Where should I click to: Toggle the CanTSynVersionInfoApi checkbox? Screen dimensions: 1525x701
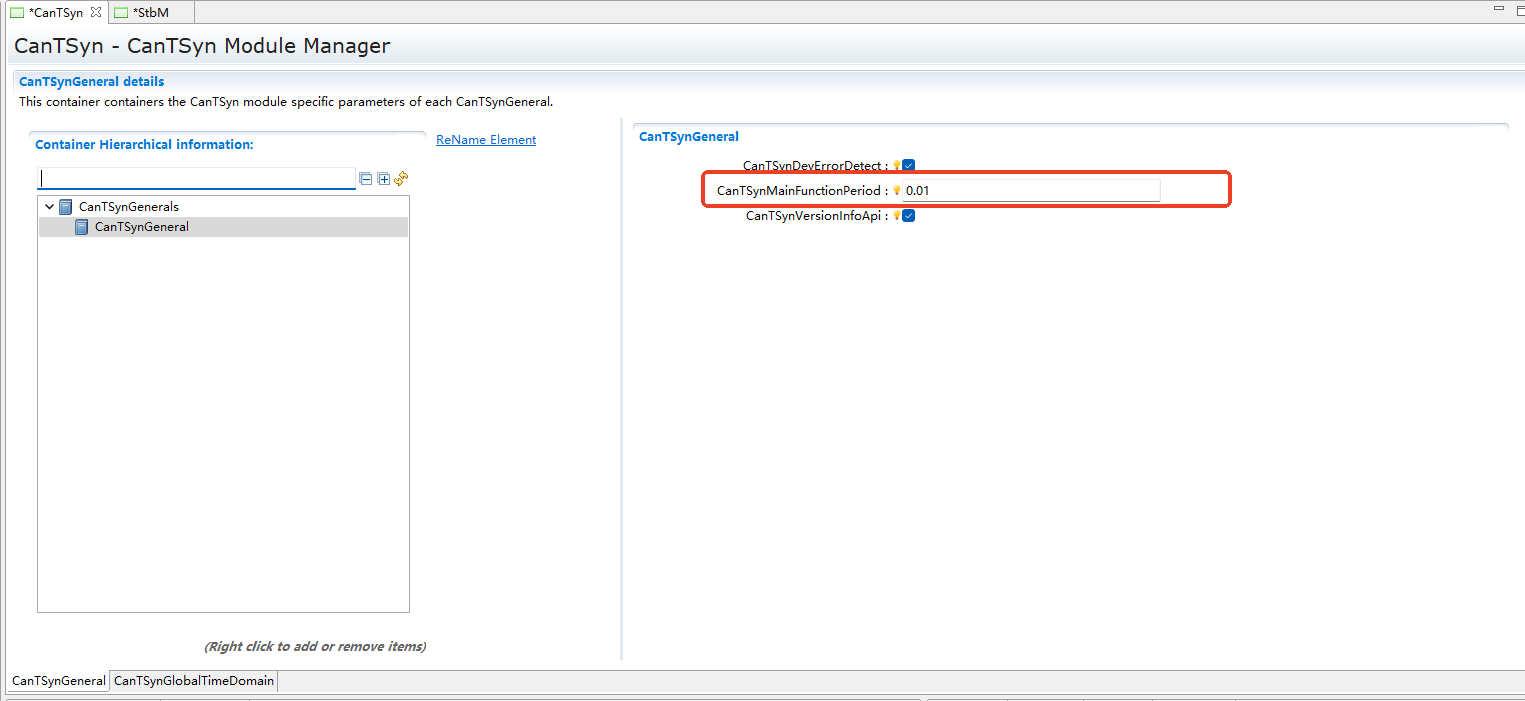[909, 216]
